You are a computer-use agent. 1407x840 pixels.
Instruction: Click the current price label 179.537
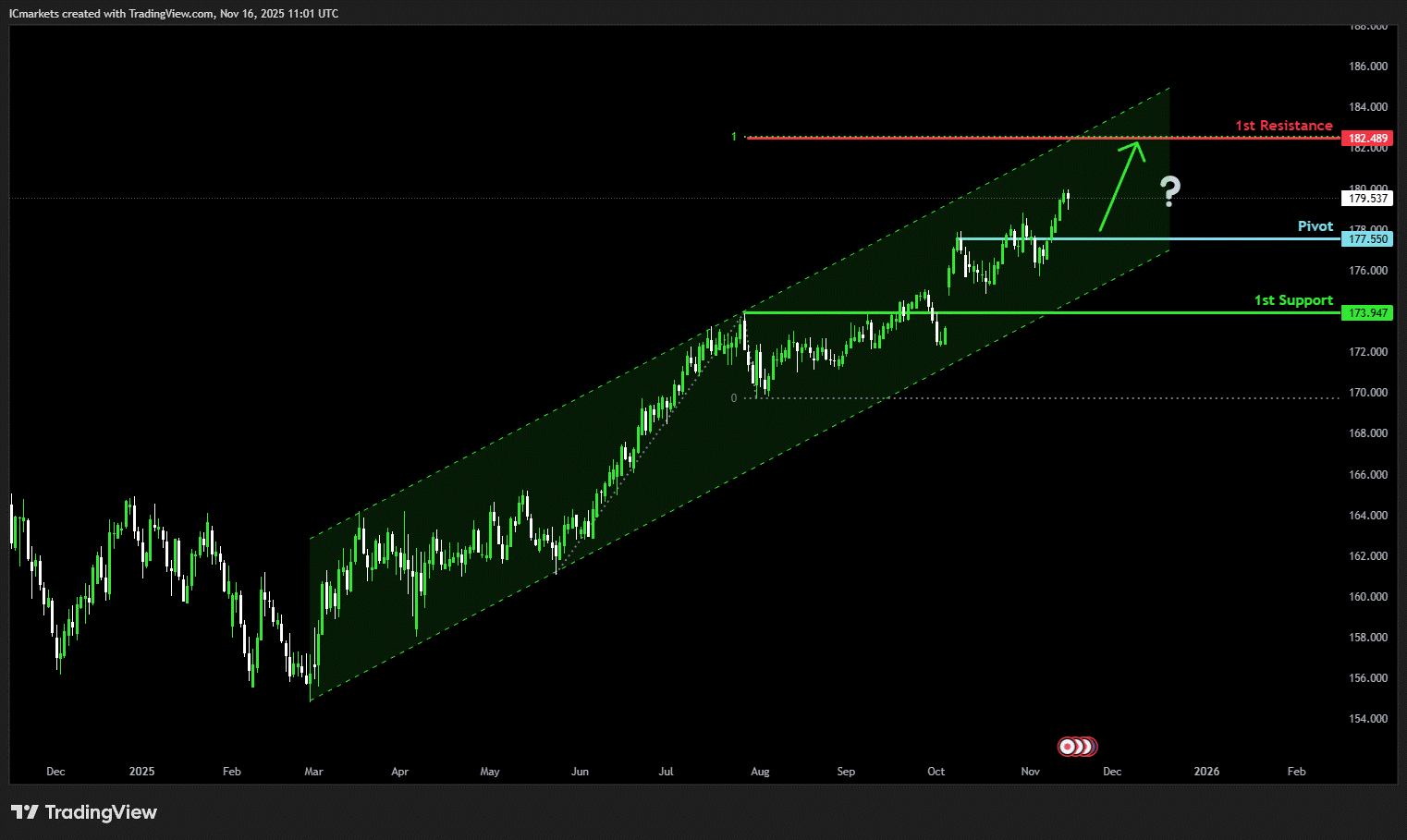pos(1367,199)
